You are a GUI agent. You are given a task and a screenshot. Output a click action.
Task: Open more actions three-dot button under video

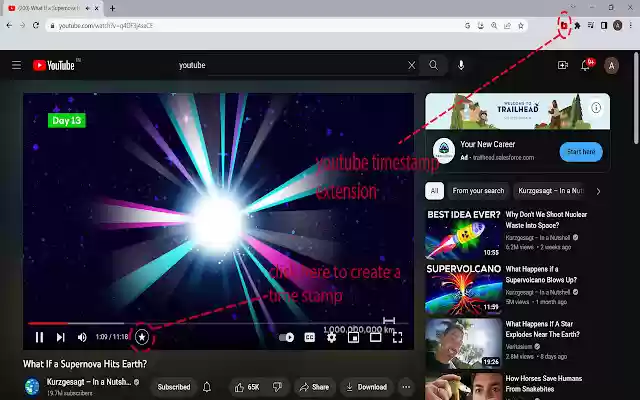tap(406, 387)
